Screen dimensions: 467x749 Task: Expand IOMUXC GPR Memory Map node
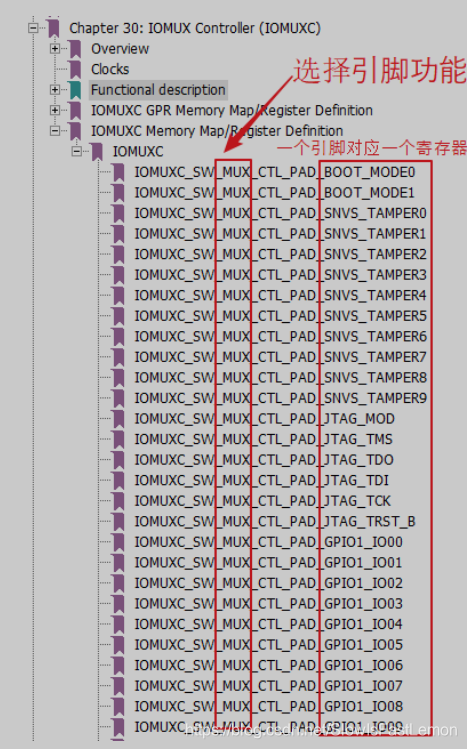pos(55,110)
